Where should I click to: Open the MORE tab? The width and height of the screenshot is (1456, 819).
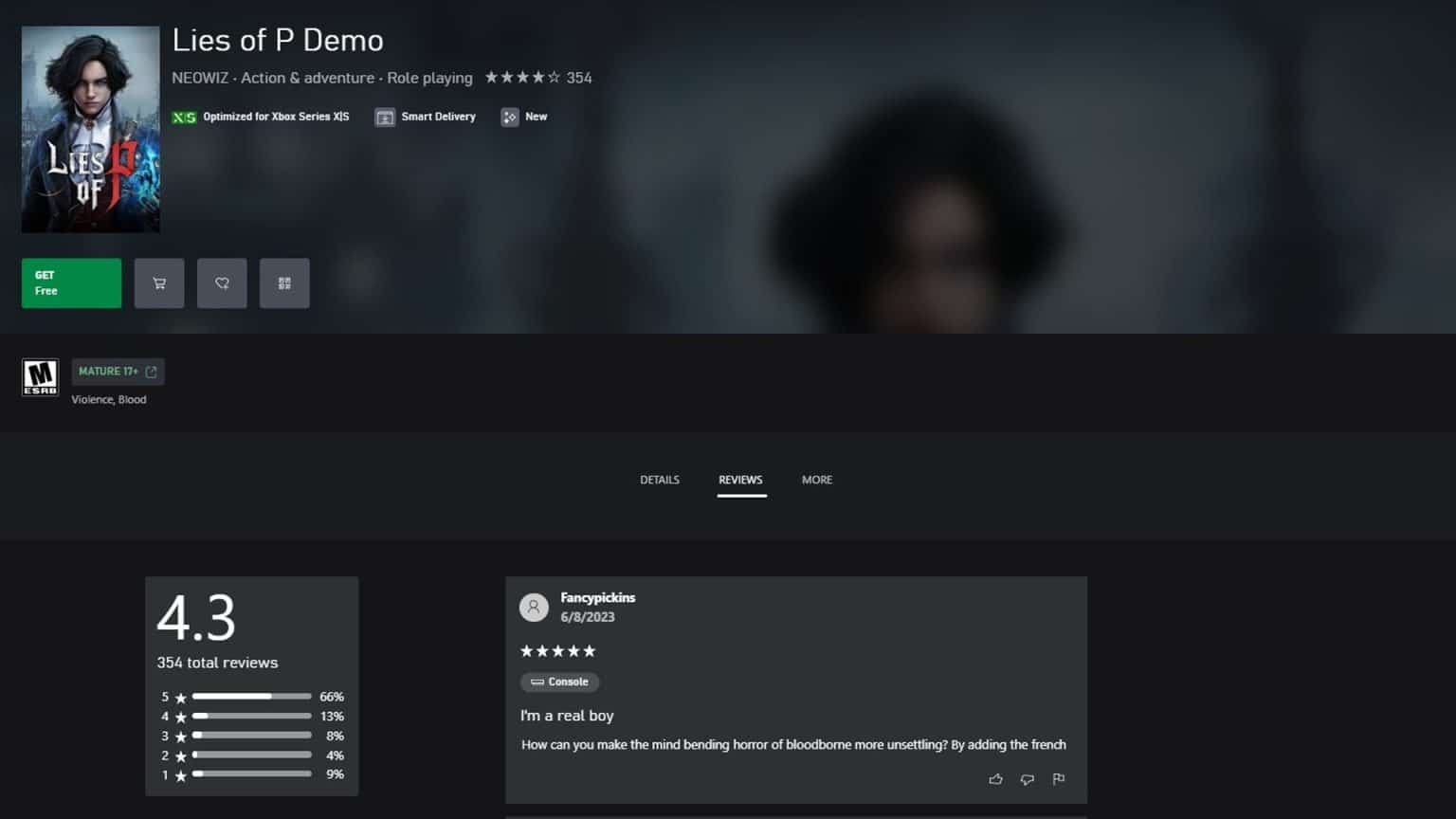(817, 480)
